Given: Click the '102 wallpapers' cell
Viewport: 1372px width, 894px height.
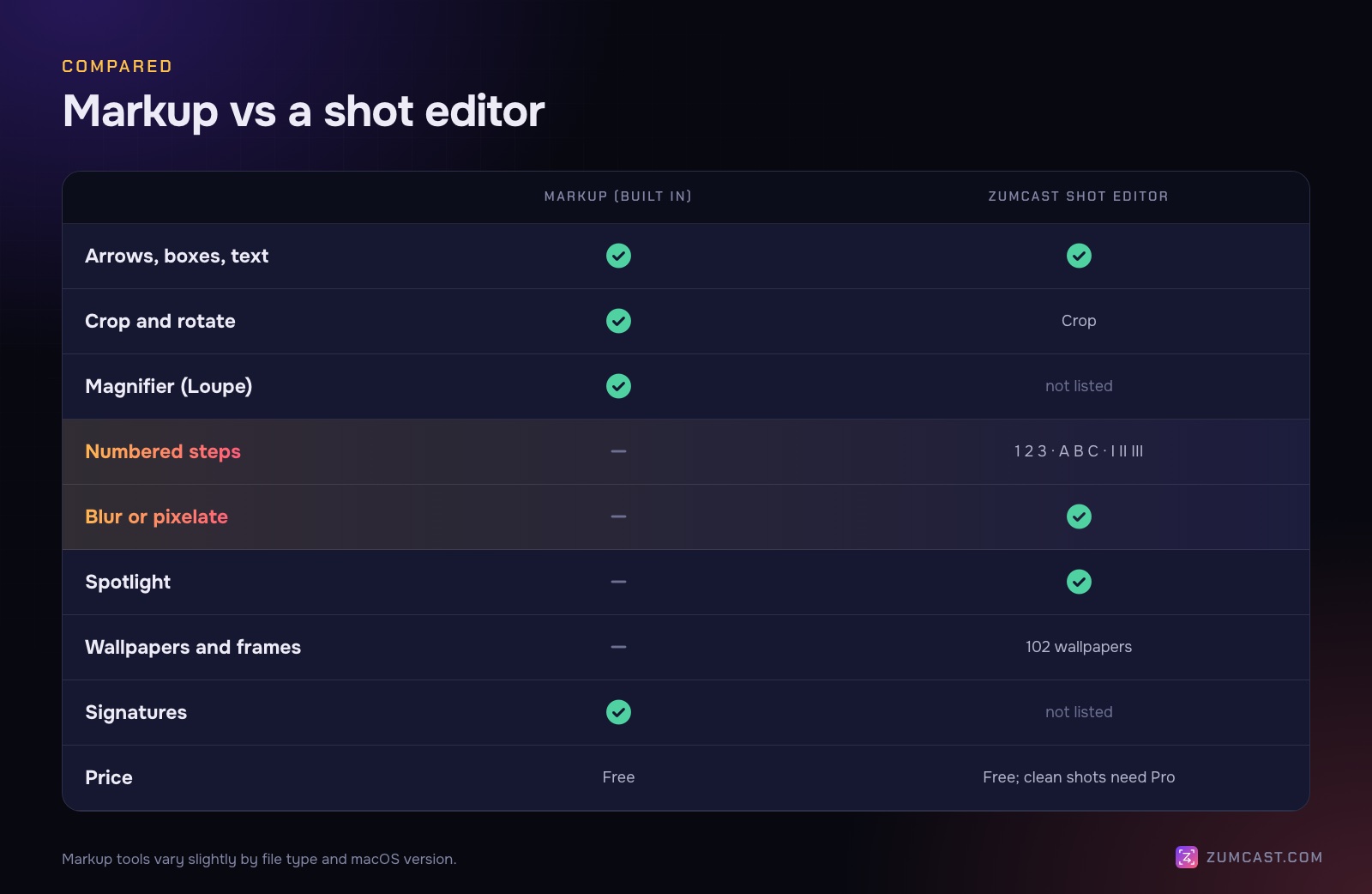Looking at the screenshot, I should [1079, 647].
